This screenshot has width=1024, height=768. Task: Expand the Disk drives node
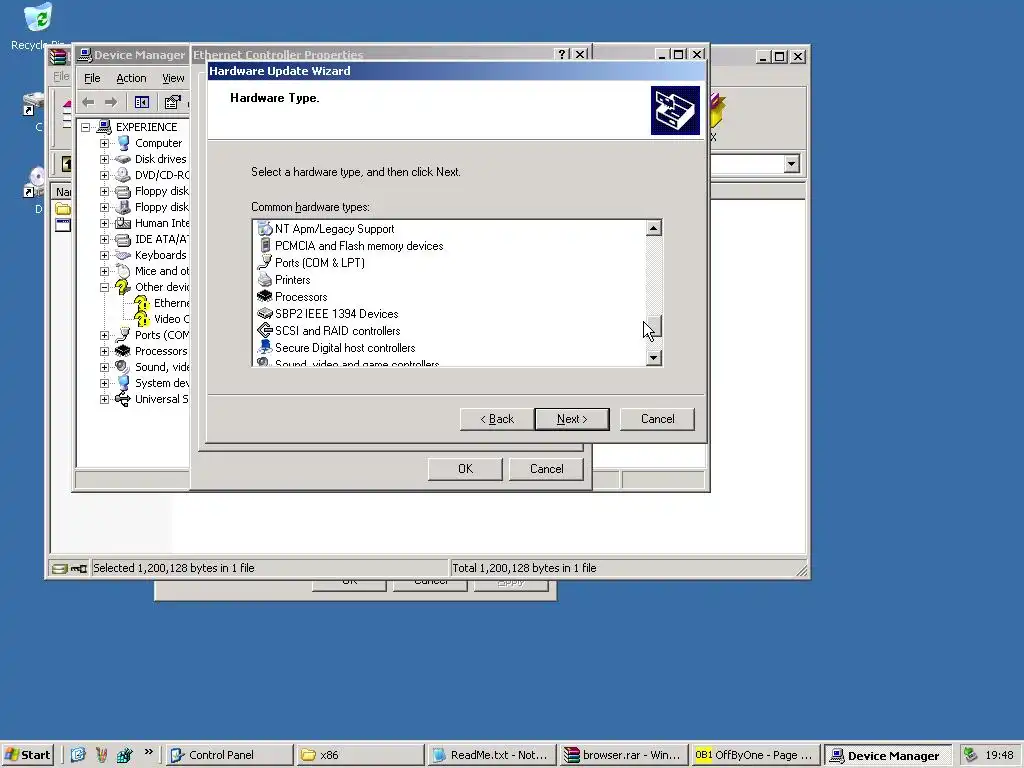tap(104, 159)
